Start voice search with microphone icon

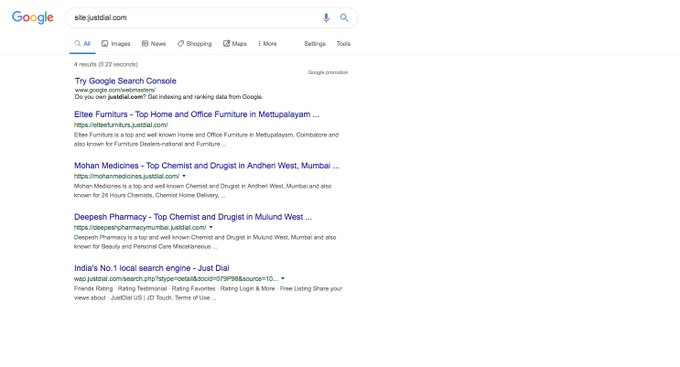click(x=326, y=18)
